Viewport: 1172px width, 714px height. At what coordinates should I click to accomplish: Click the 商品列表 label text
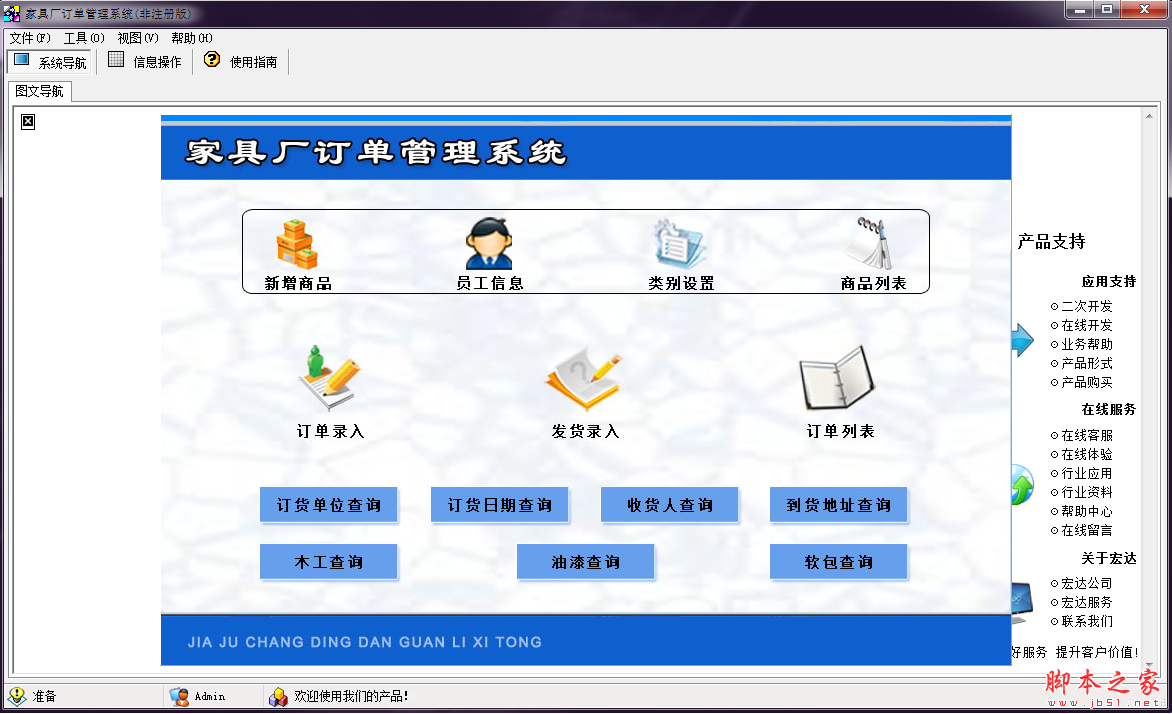(873, 283)
